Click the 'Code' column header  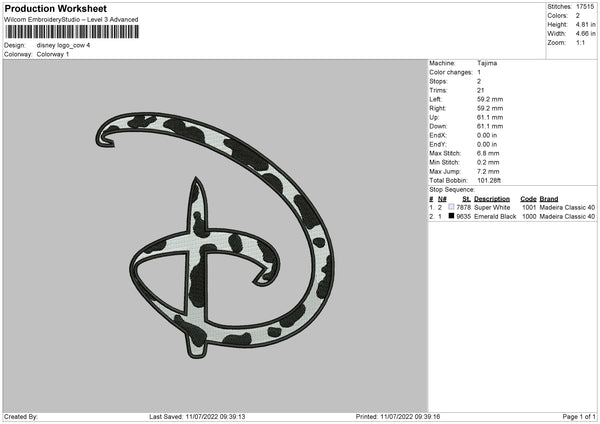point(528,199)
